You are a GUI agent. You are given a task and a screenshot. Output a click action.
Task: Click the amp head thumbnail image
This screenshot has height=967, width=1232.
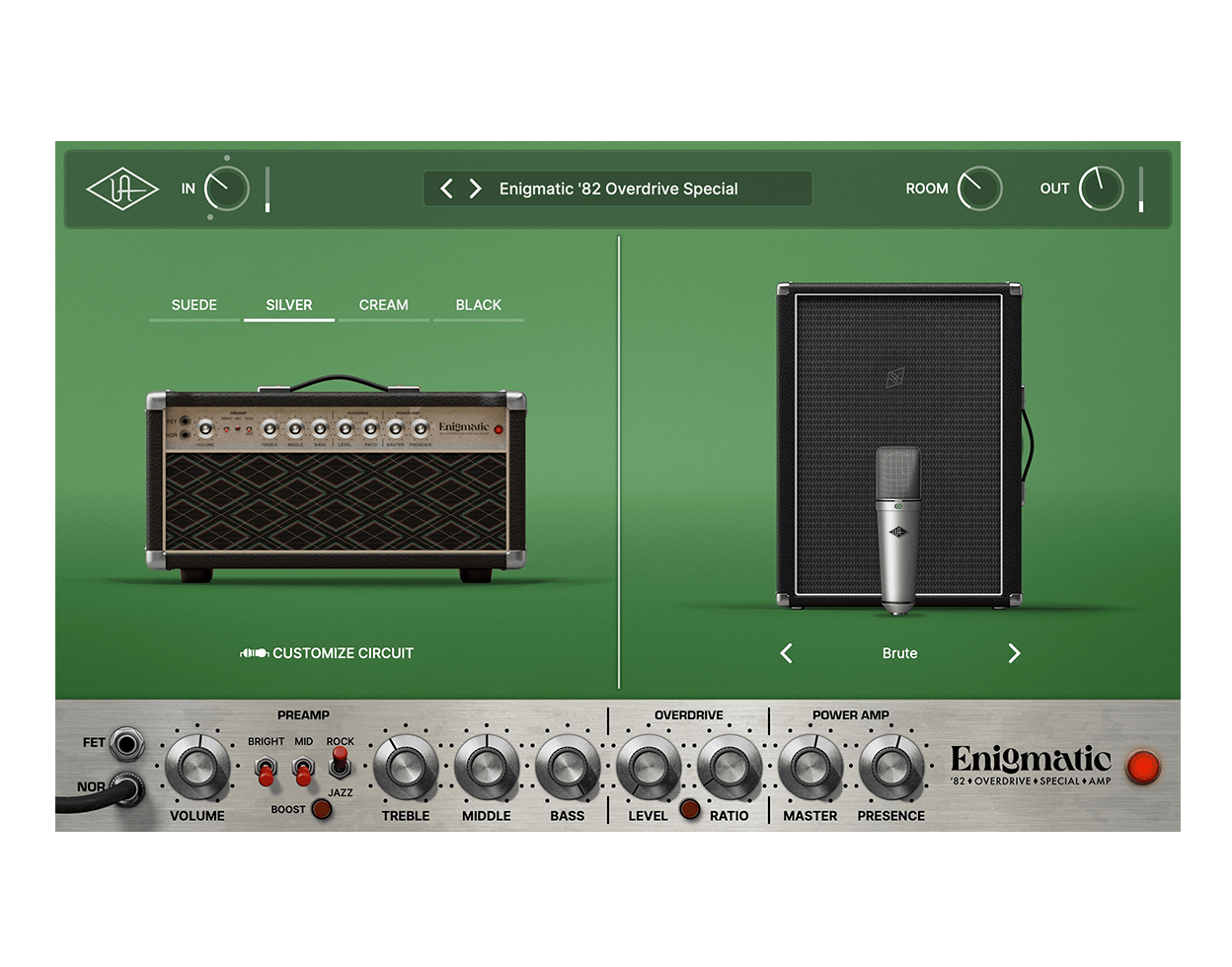pyautogui.click(x=336, y=479)
